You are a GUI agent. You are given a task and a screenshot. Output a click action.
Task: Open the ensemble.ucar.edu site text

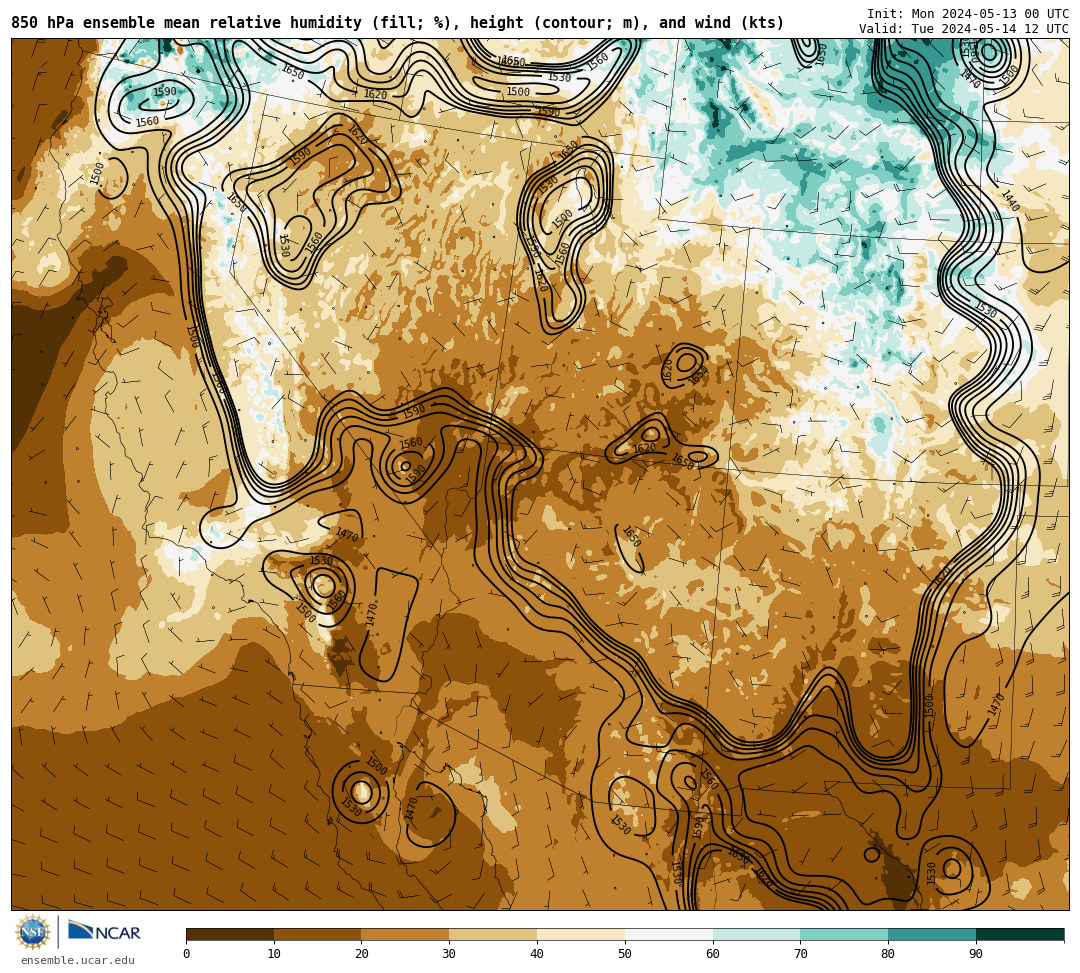[x=77, y=960]
